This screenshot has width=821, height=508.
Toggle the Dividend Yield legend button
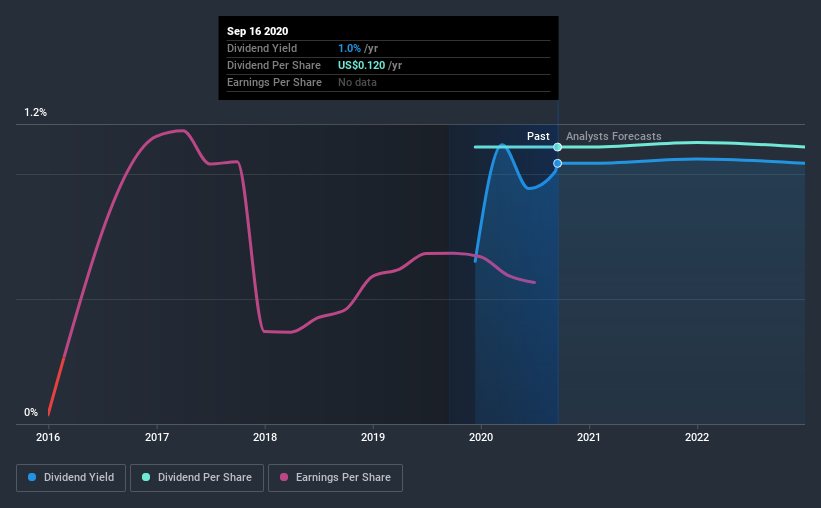pos(71,478)
